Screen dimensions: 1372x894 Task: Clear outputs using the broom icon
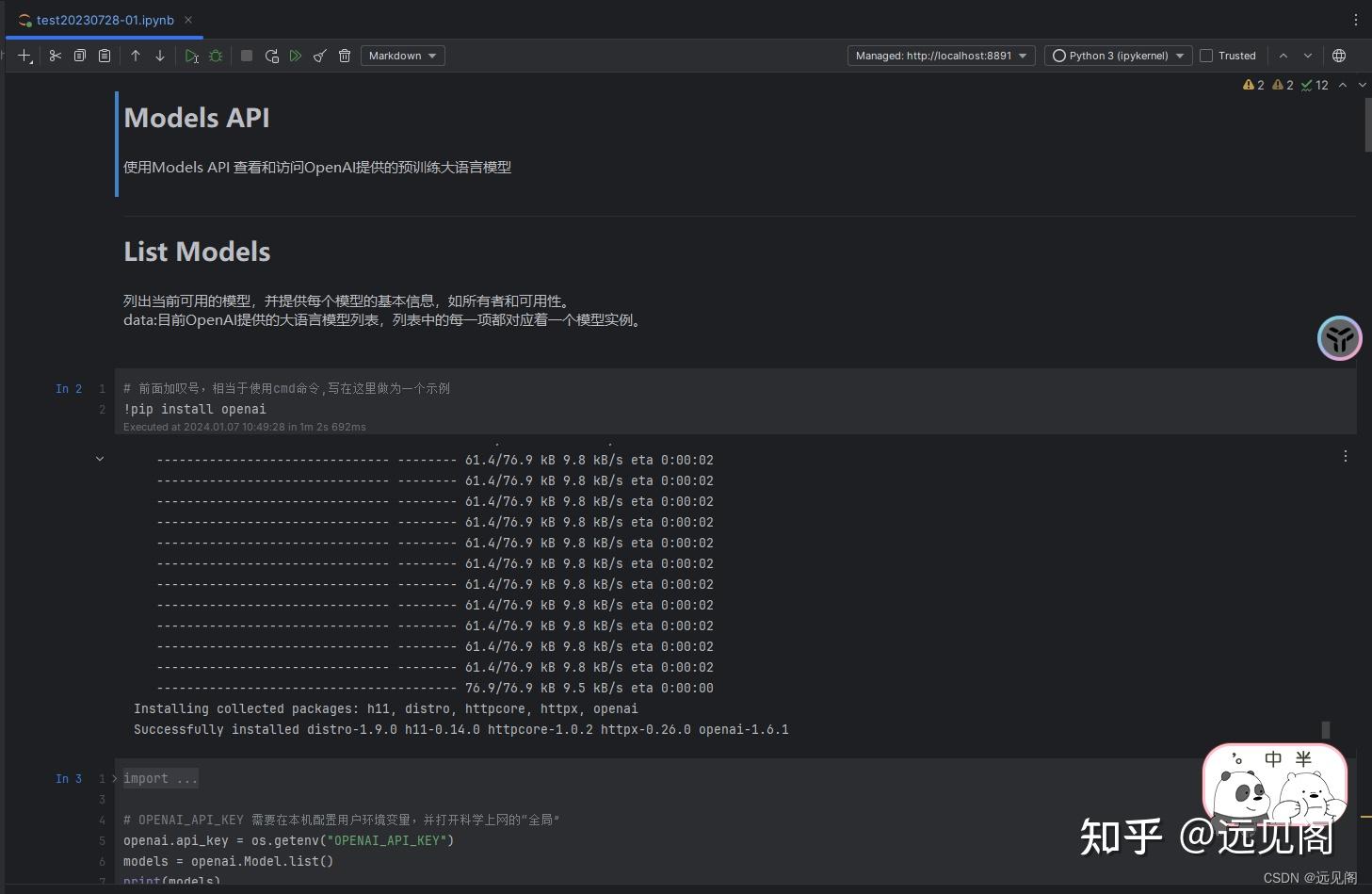click(x=319, y=56)
